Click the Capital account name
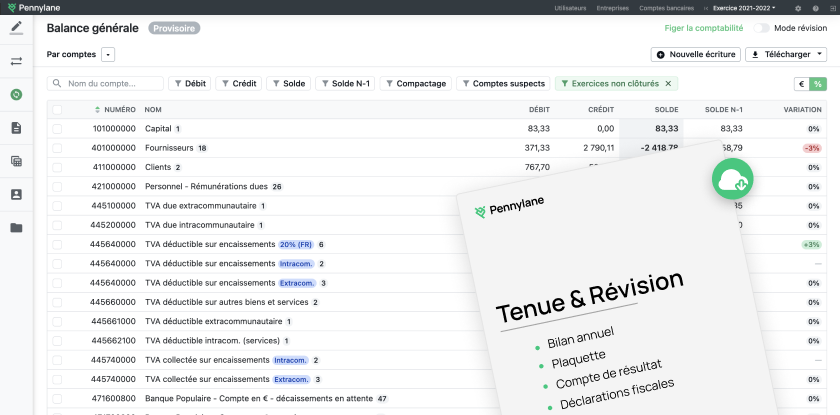This screenshot has width=840, height=415. point(158,129)
